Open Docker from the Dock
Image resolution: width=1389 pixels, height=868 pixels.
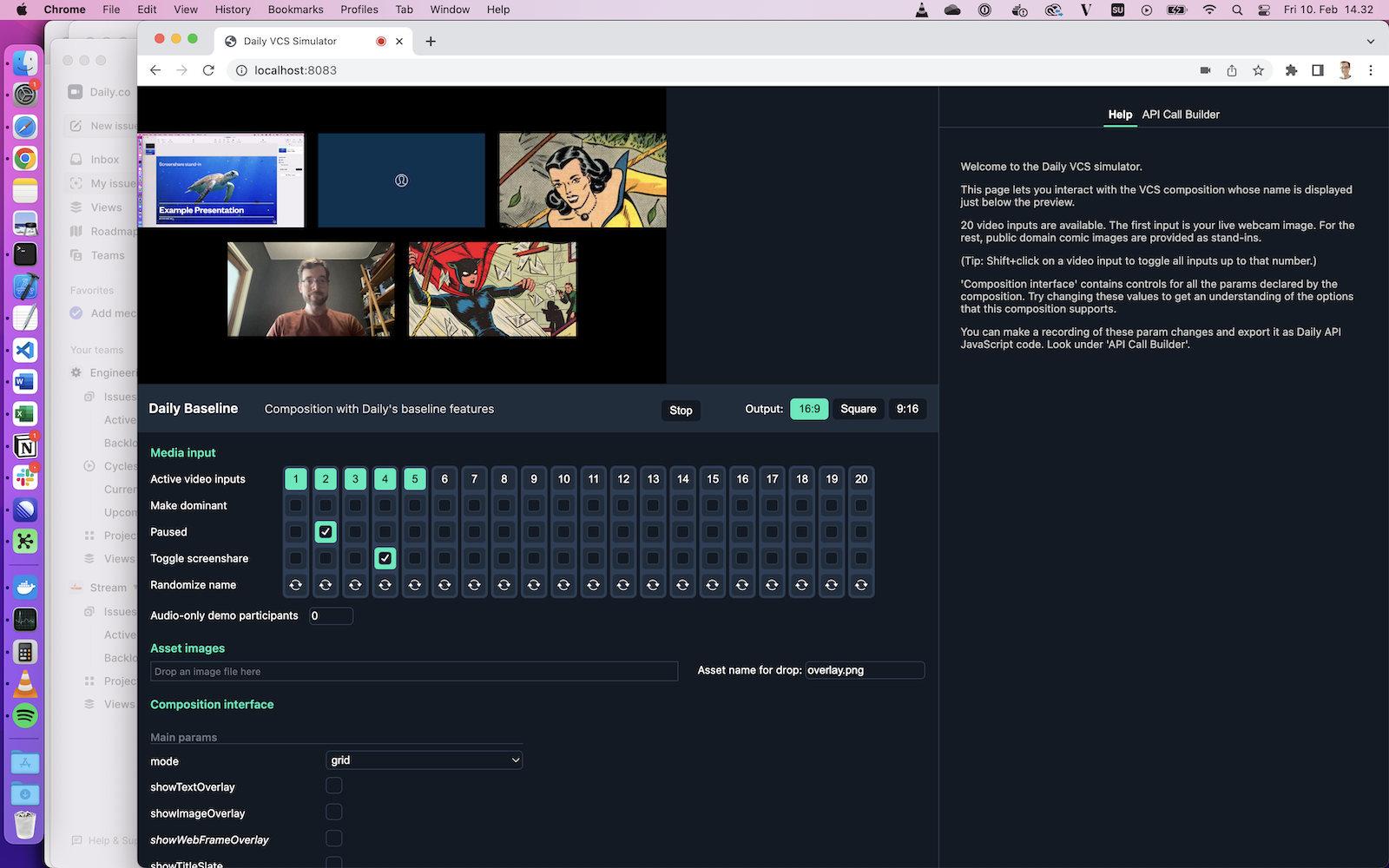click(25, 588)
